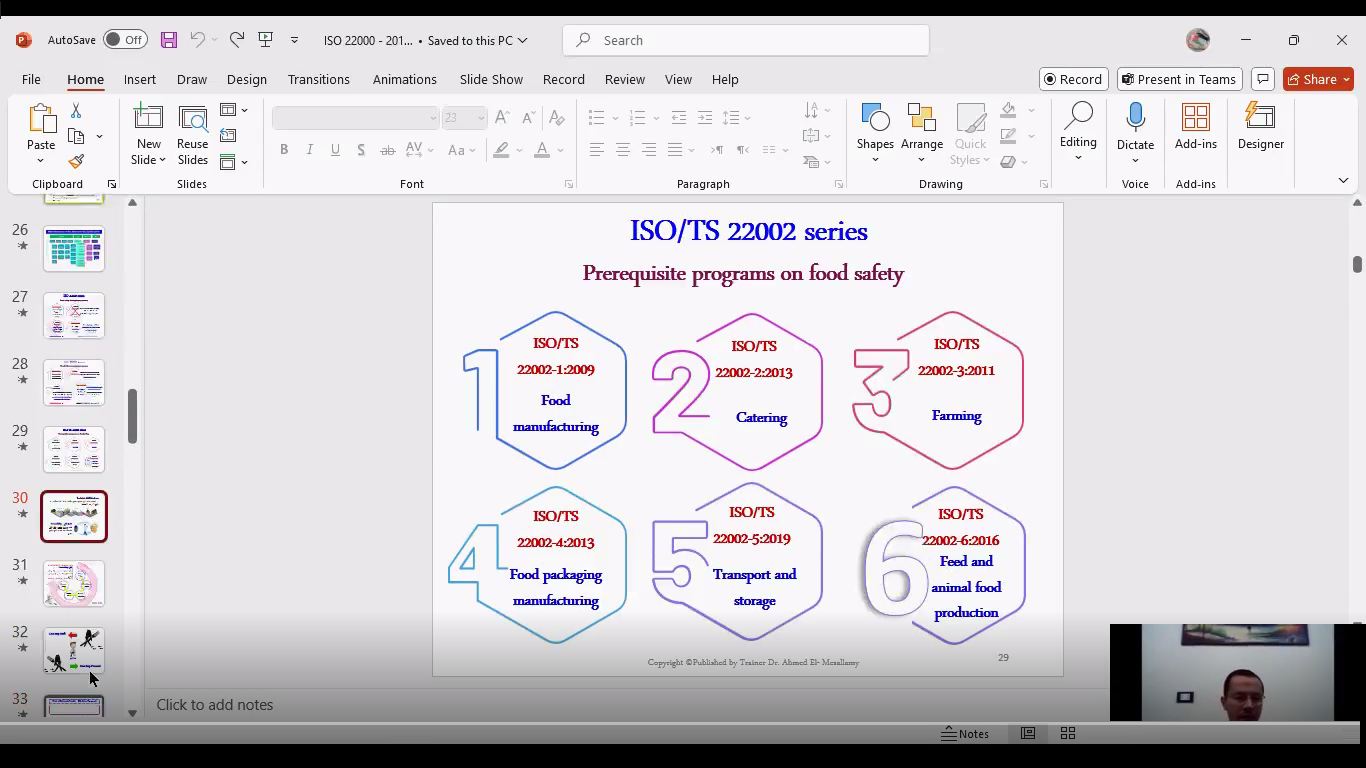Image resolution: width=1366 pixels, height=768 pixels.
Task: Click the Font Color button
Action: 542,150
